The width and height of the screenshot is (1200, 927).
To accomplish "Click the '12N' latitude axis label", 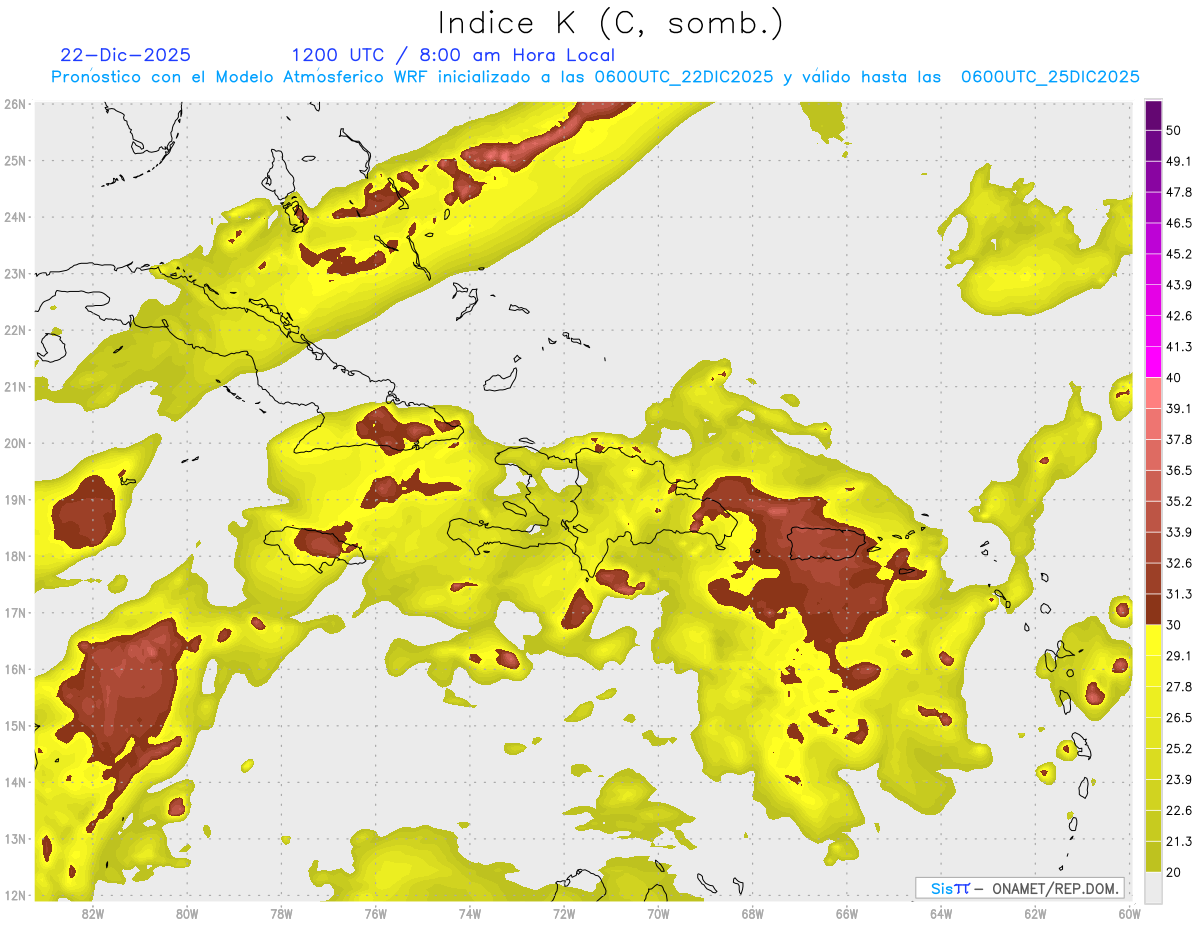I will pos(14,895).
